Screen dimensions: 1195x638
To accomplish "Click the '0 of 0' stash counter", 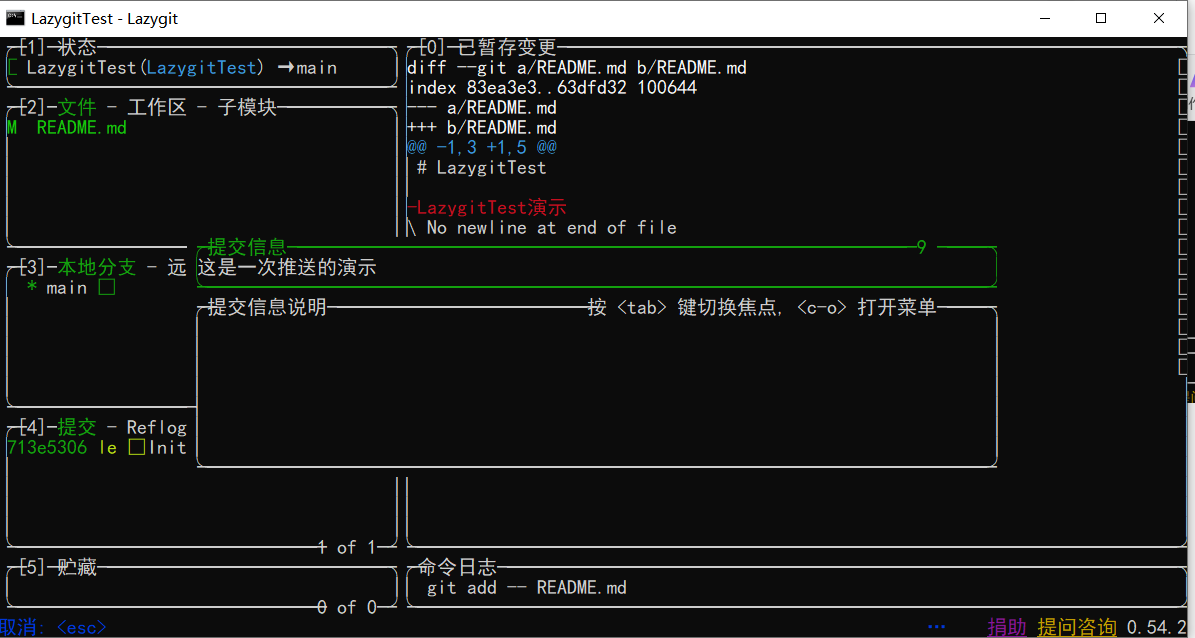I will (347, 608).
